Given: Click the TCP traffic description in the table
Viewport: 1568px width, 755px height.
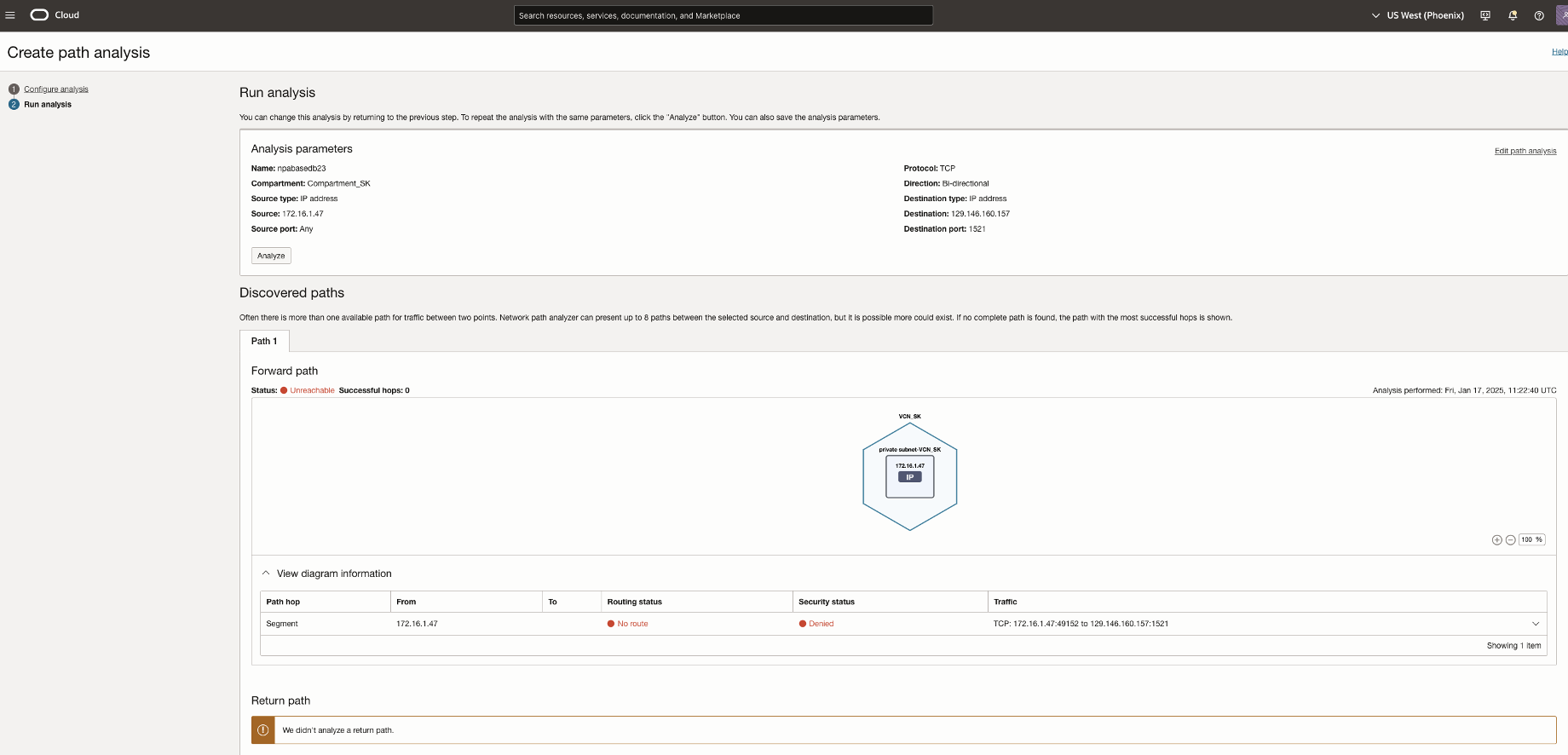Looking at the screenshot, I should pyautogui.click(x=1081, y=624).
